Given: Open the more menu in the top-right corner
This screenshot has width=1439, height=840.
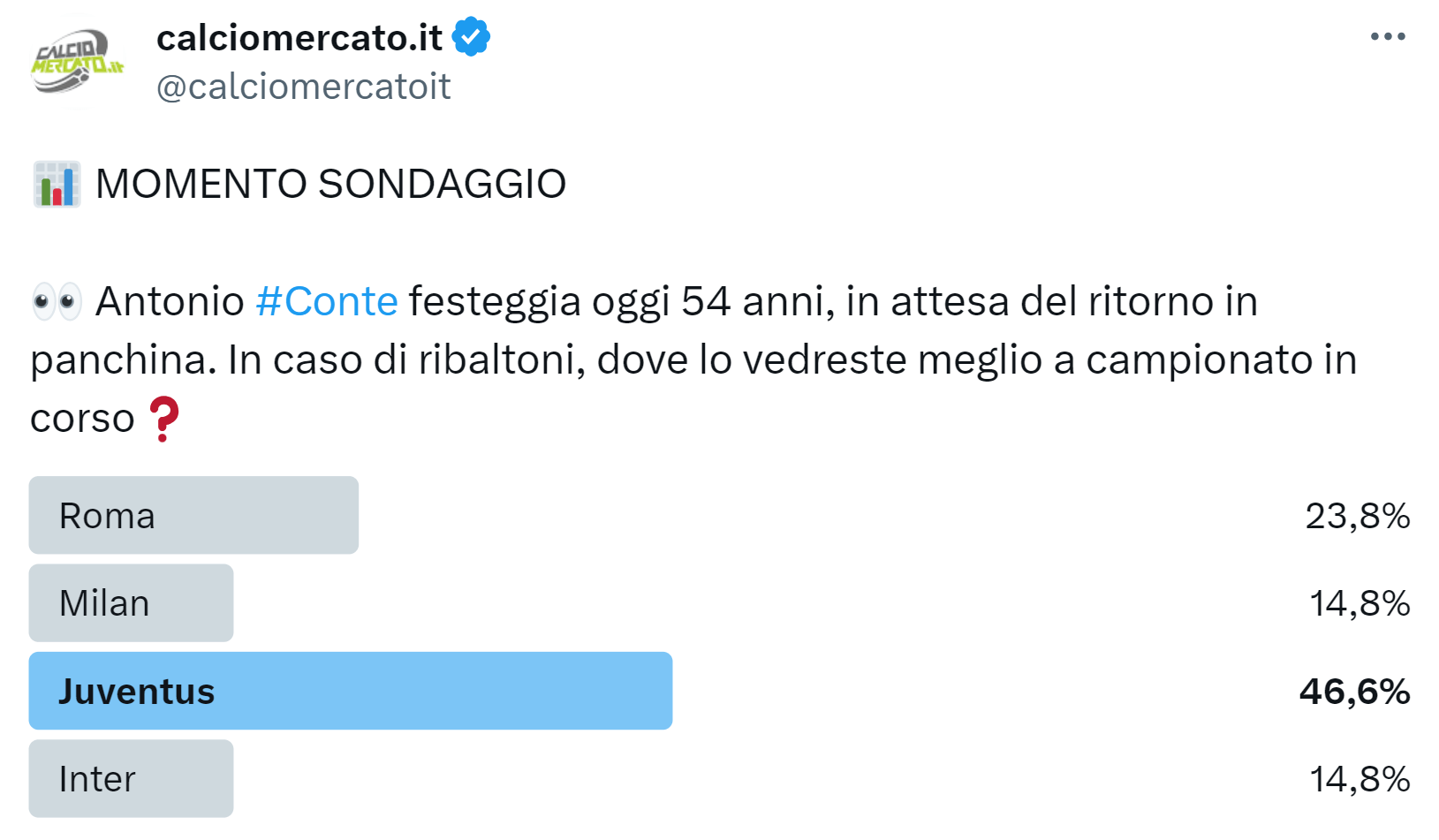Looking at the screenshot, I should click(1389, 36).
